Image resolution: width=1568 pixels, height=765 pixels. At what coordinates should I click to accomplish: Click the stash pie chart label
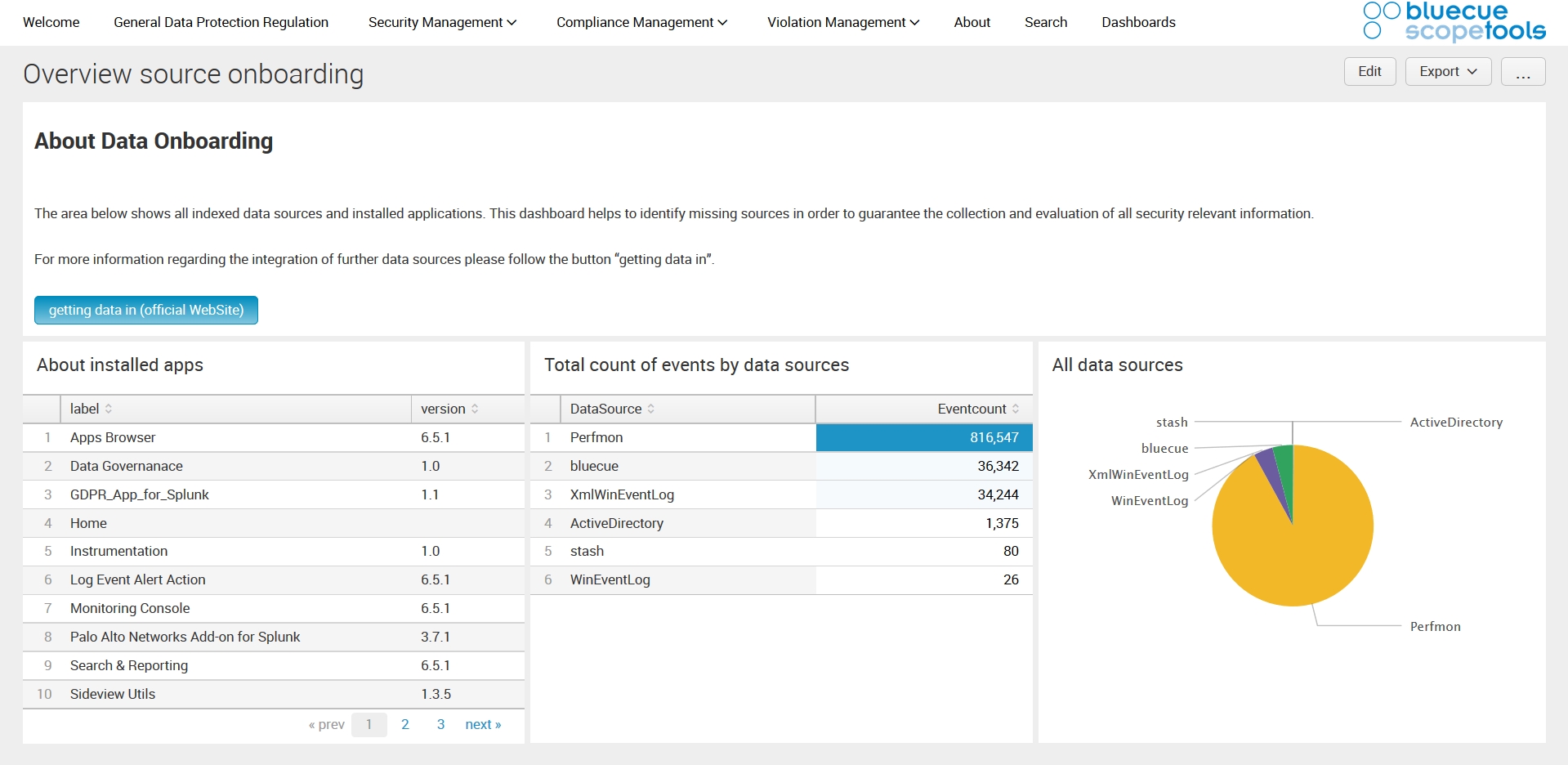point(1172,423)
